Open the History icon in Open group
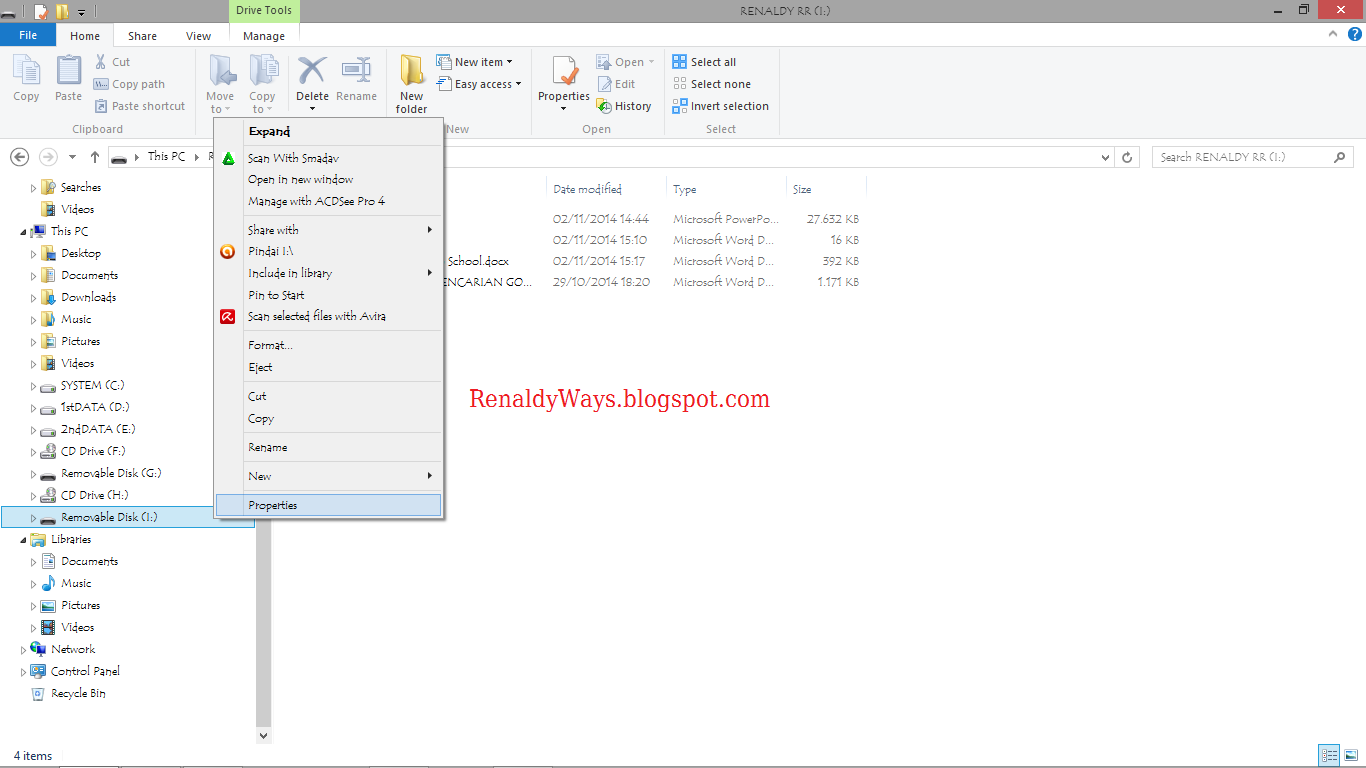1366x768 pixels. point(626,105)
